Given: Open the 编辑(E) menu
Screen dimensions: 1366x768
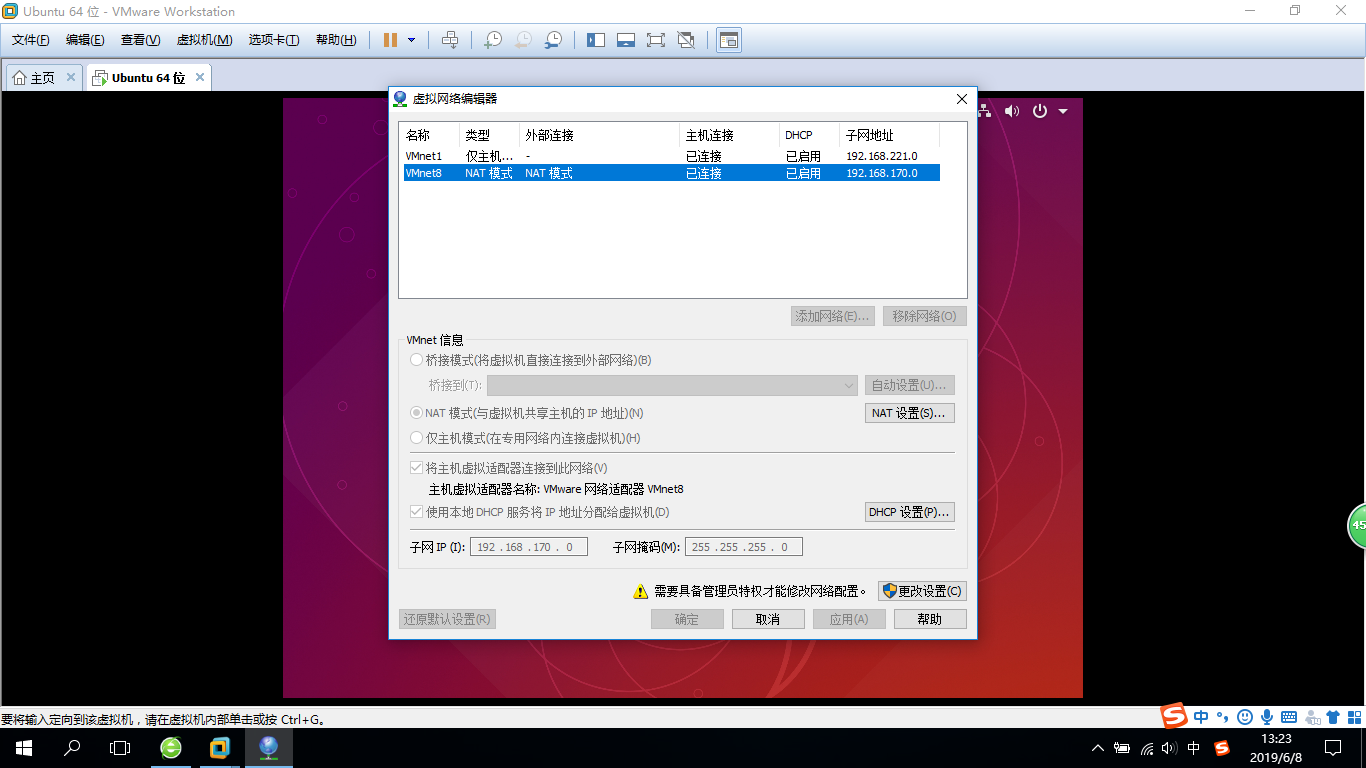Looking at the screenshot, I should (85, 40).
